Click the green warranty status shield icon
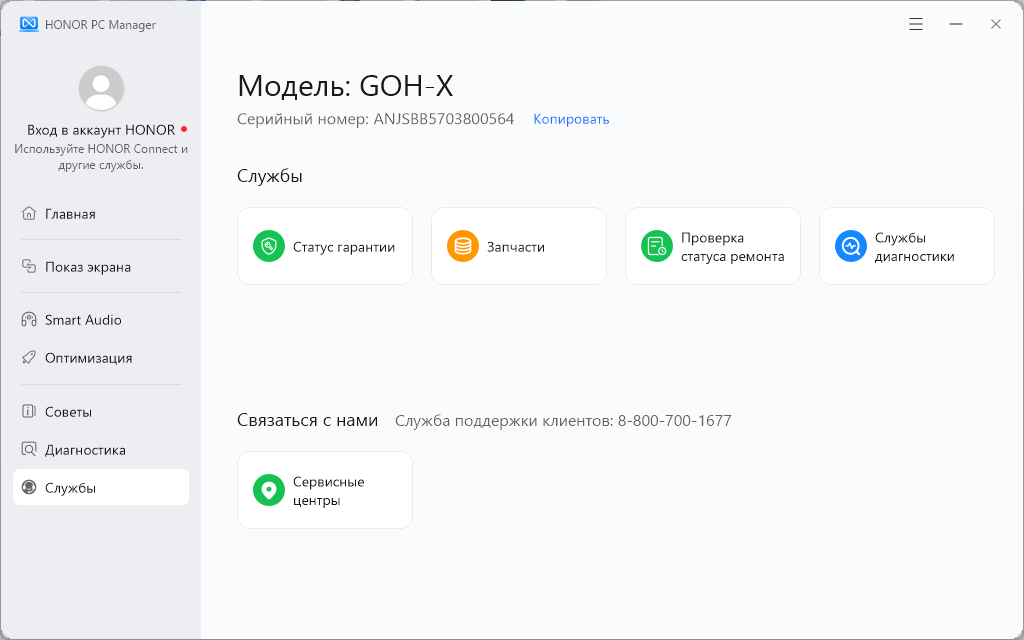1024x640 pixels. tap(269, 246)
